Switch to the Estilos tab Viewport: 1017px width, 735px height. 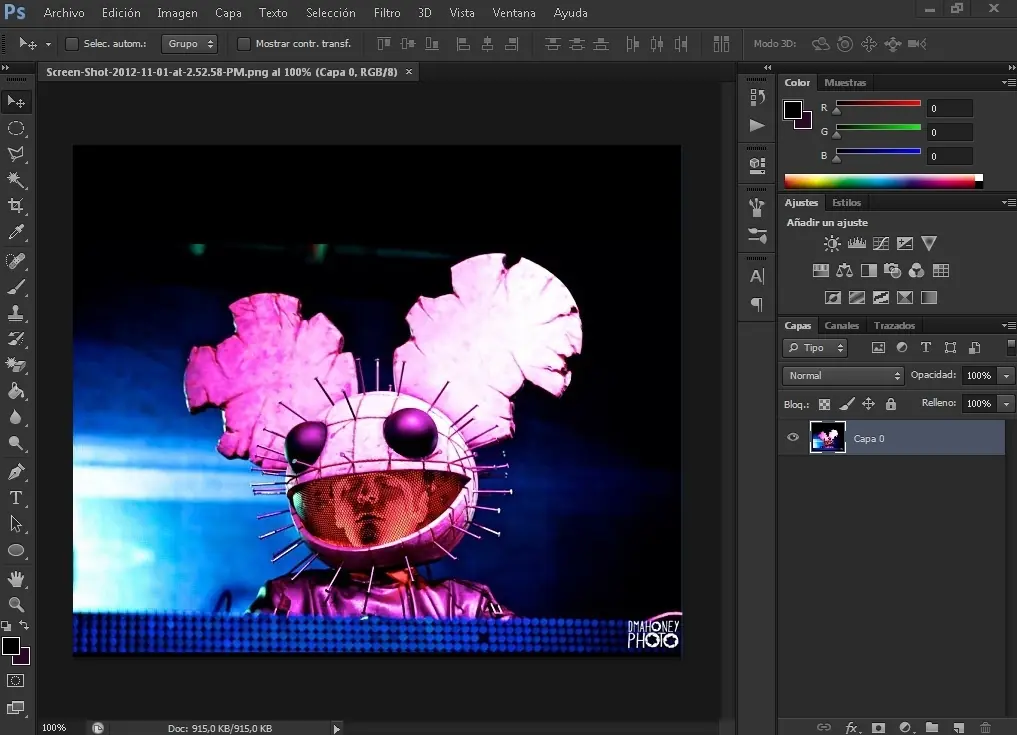click(846, 202)
